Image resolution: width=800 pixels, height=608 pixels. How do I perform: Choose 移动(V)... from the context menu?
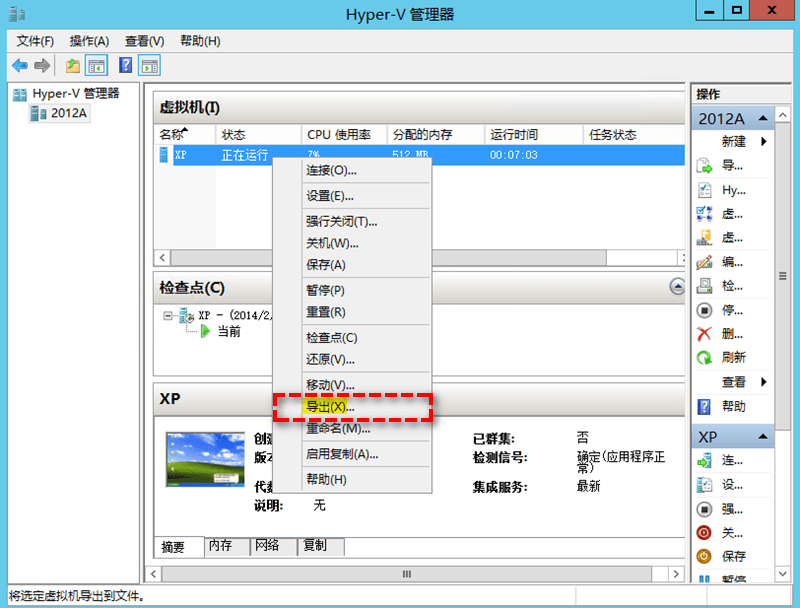click(352, 385)
